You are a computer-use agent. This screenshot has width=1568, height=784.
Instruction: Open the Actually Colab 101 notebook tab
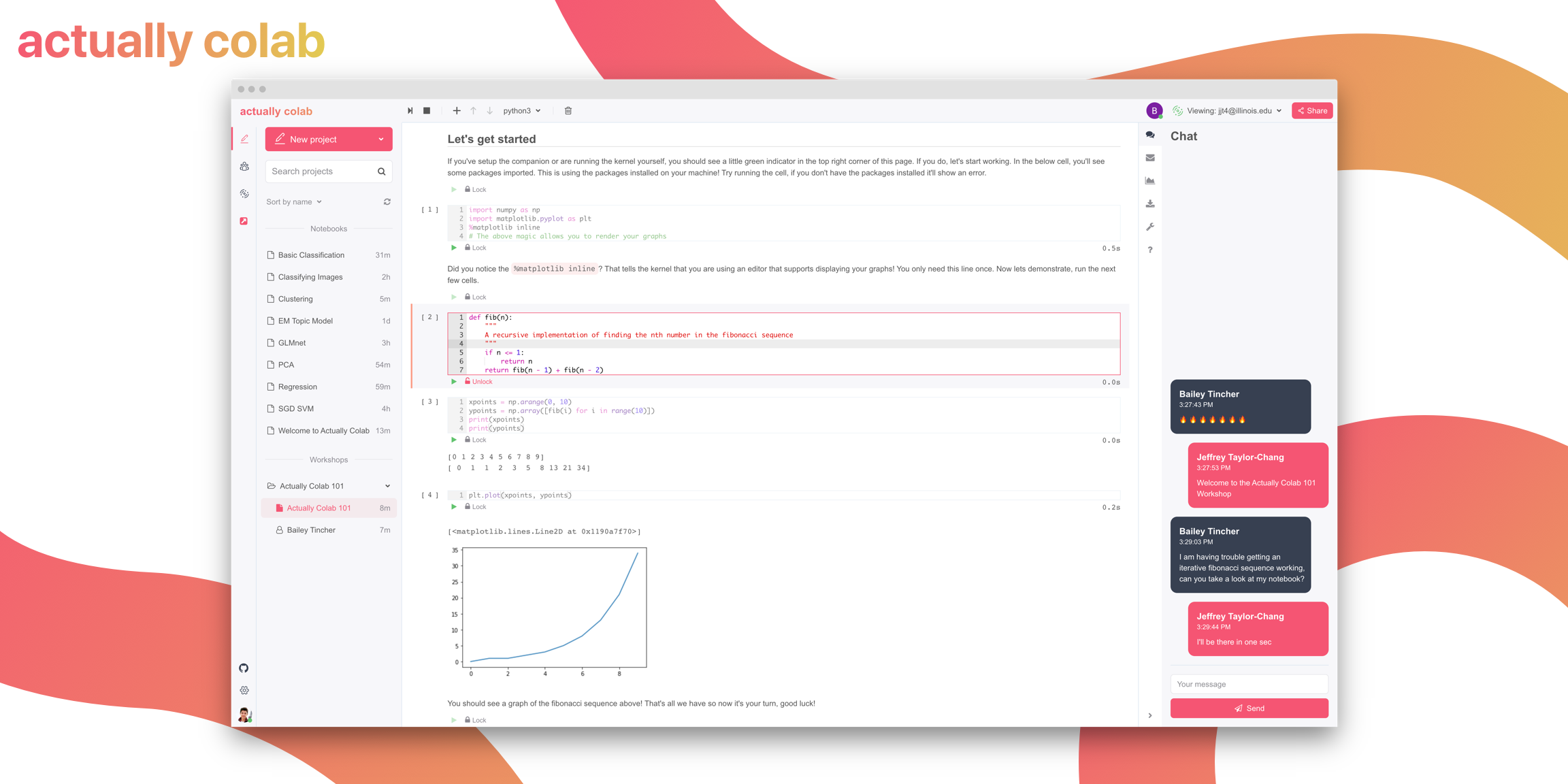click(x=318, y=508)
